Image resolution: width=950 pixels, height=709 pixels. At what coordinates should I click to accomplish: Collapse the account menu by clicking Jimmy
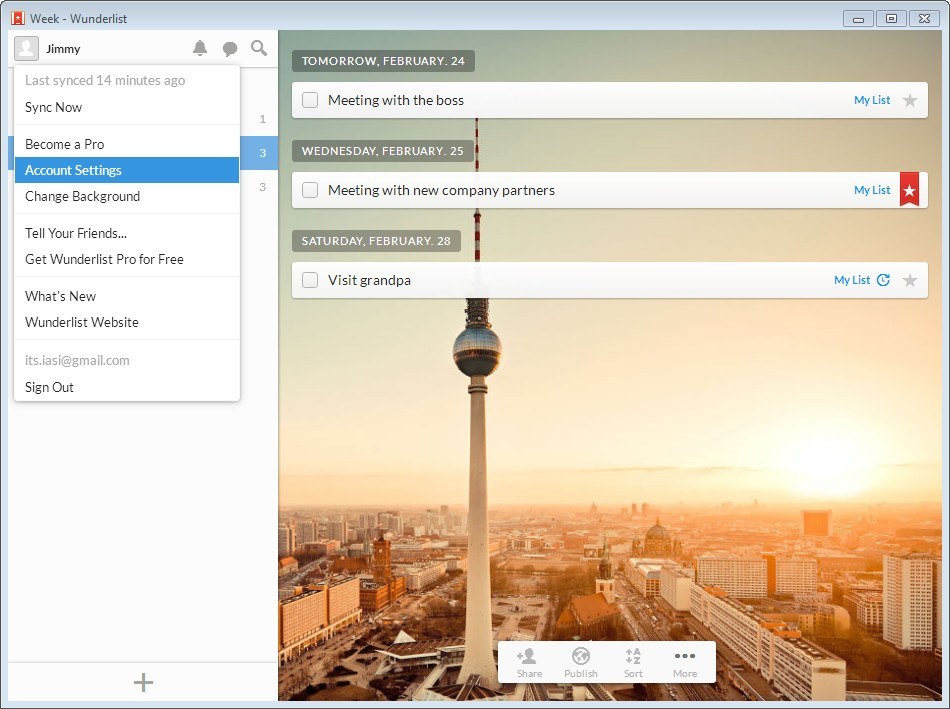62,47
